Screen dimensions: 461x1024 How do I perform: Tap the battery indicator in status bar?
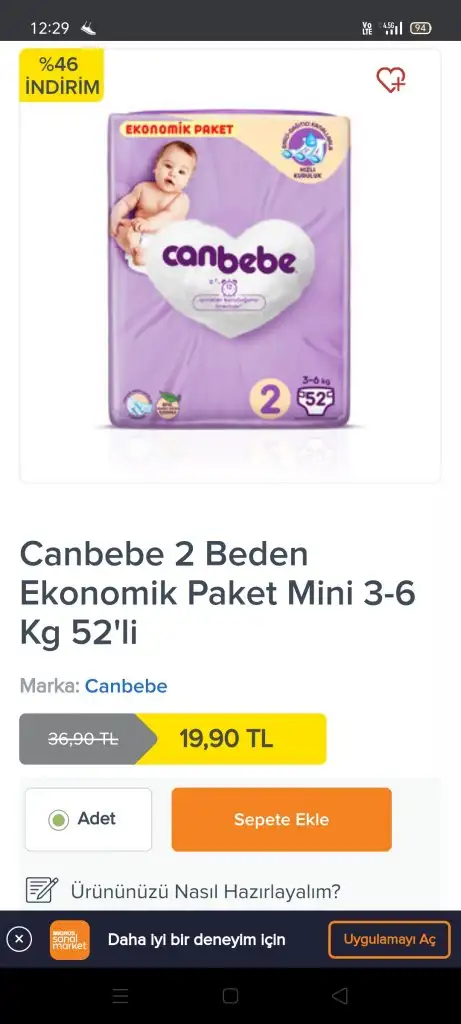click(421, 28)
